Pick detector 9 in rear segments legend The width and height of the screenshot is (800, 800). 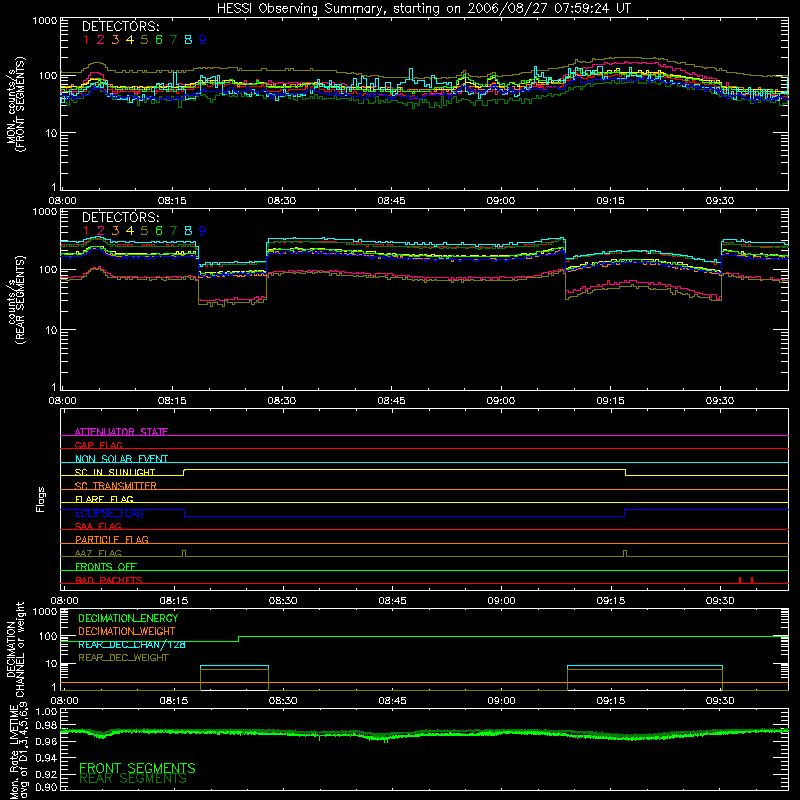203,231
